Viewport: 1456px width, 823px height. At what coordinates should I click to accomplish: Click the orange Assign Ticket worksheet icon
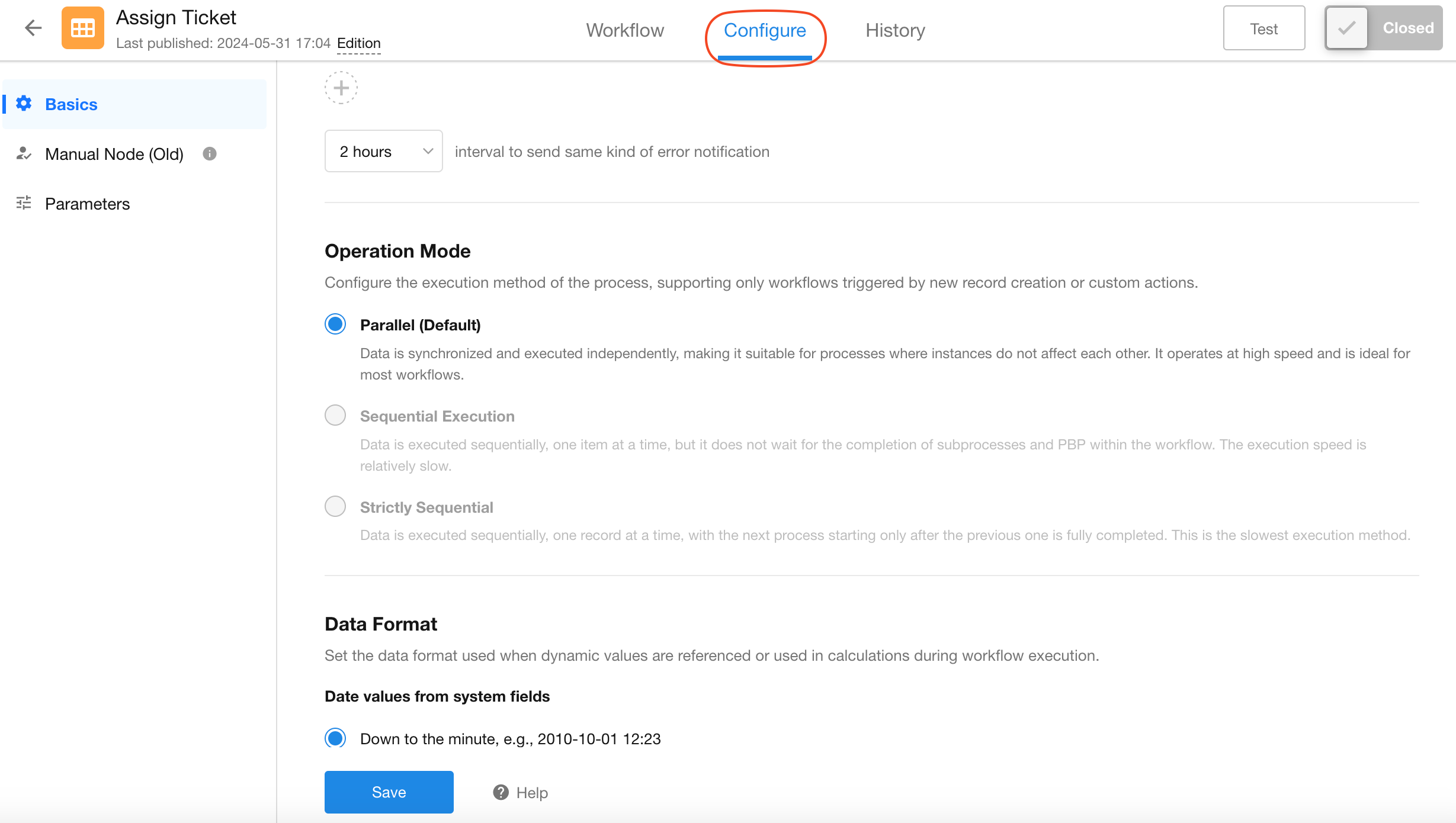tap(82, 28)
